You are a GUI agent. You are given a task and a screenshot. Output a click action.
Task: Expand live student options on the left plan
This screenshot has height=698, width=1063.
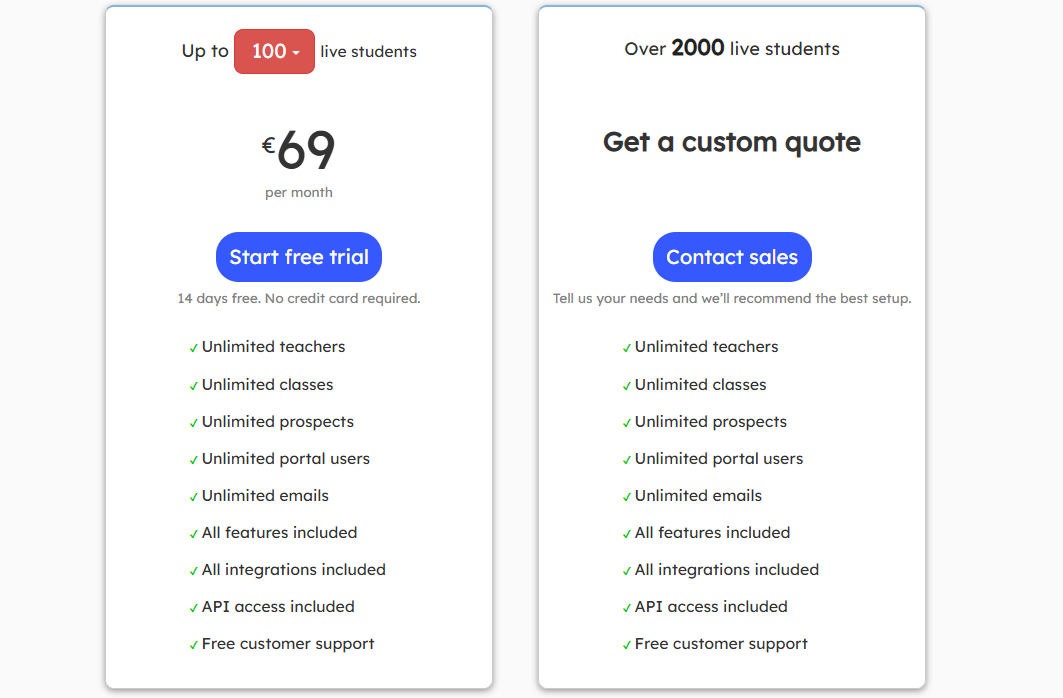[274, 51]
